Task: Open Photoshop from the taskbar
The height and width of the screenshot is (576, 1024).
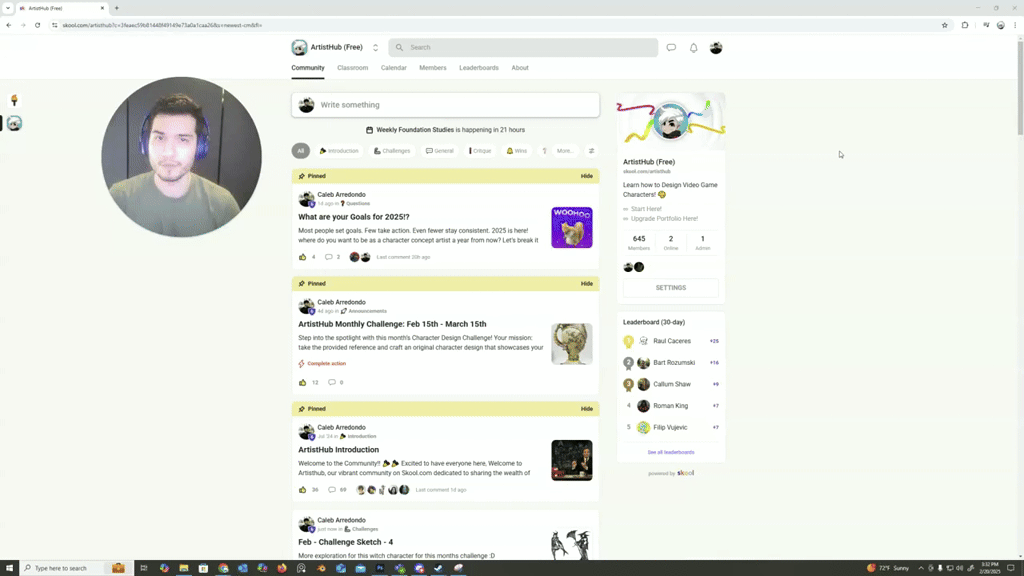Action: click(x=380, y=568)
